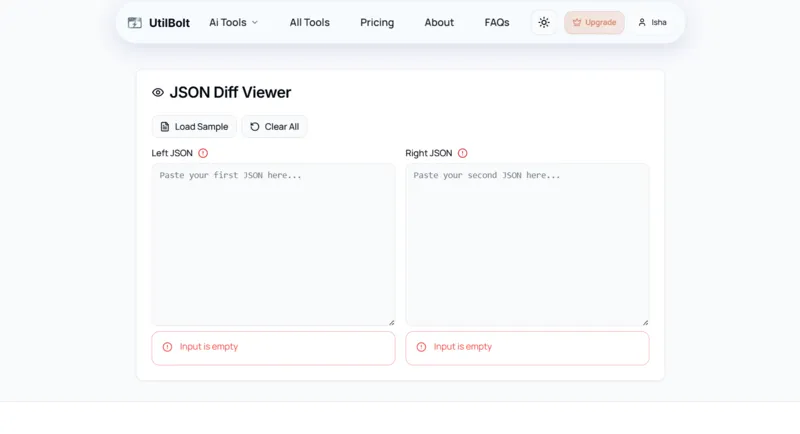
Task: Expand the Ai Tools dropdown menu
Action: click(x=234, y=22)
